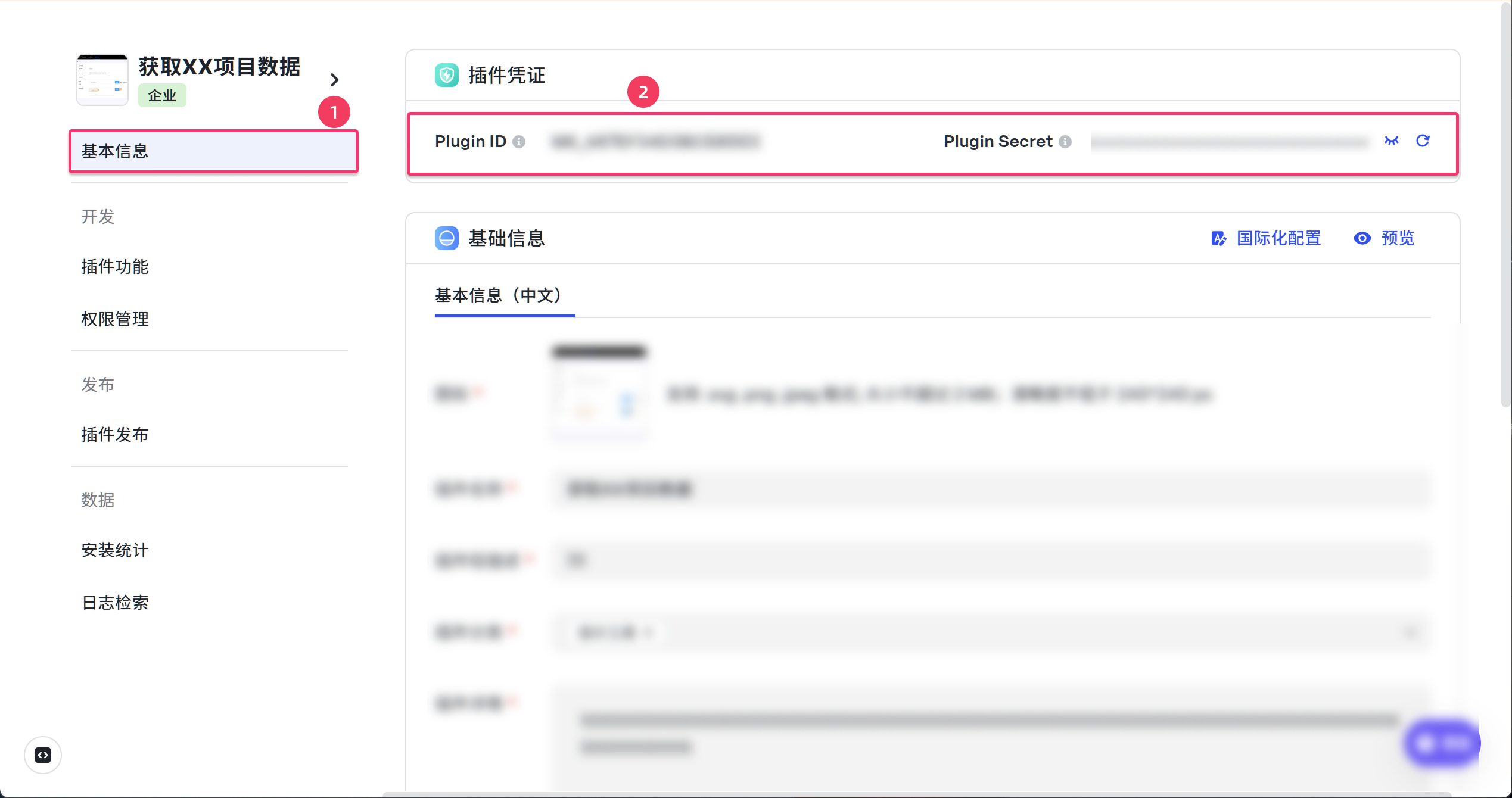1512x798 pixels.
Task: Go to 权限管理 page
Action: [x=115, y=319]
